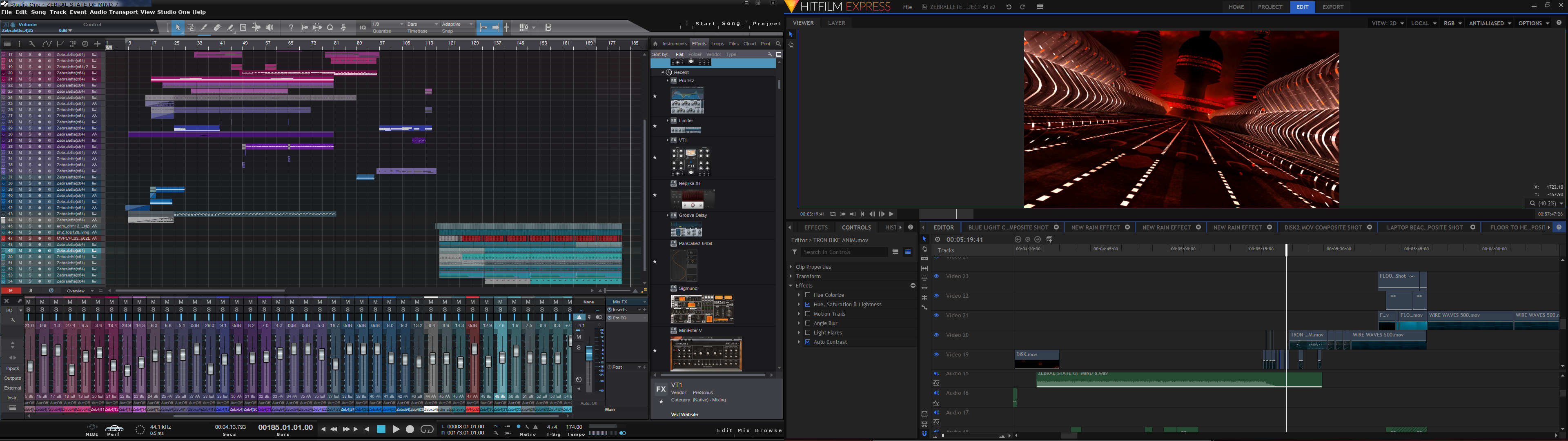This screenshot has height=441, width=1568.
Task: Hide the Video 21 track with its eye icon
Action: coord(936,315)
